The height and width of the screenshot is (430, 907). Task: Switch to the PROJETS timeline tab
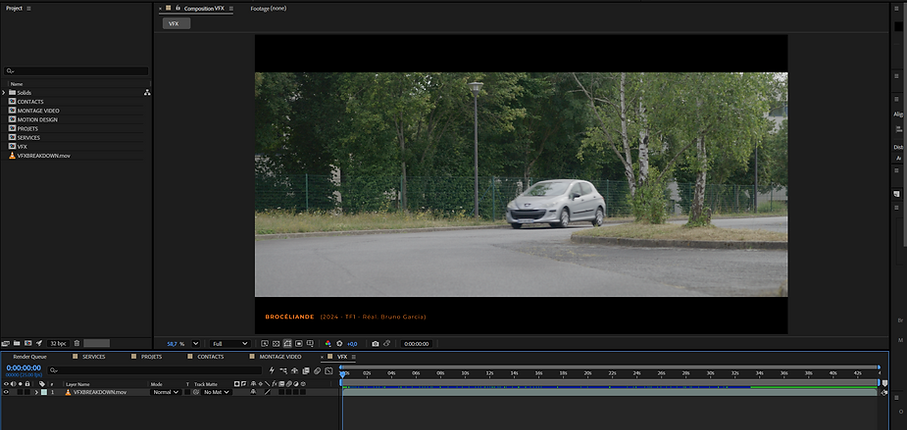pyautogui.click(x=152, y=357)
